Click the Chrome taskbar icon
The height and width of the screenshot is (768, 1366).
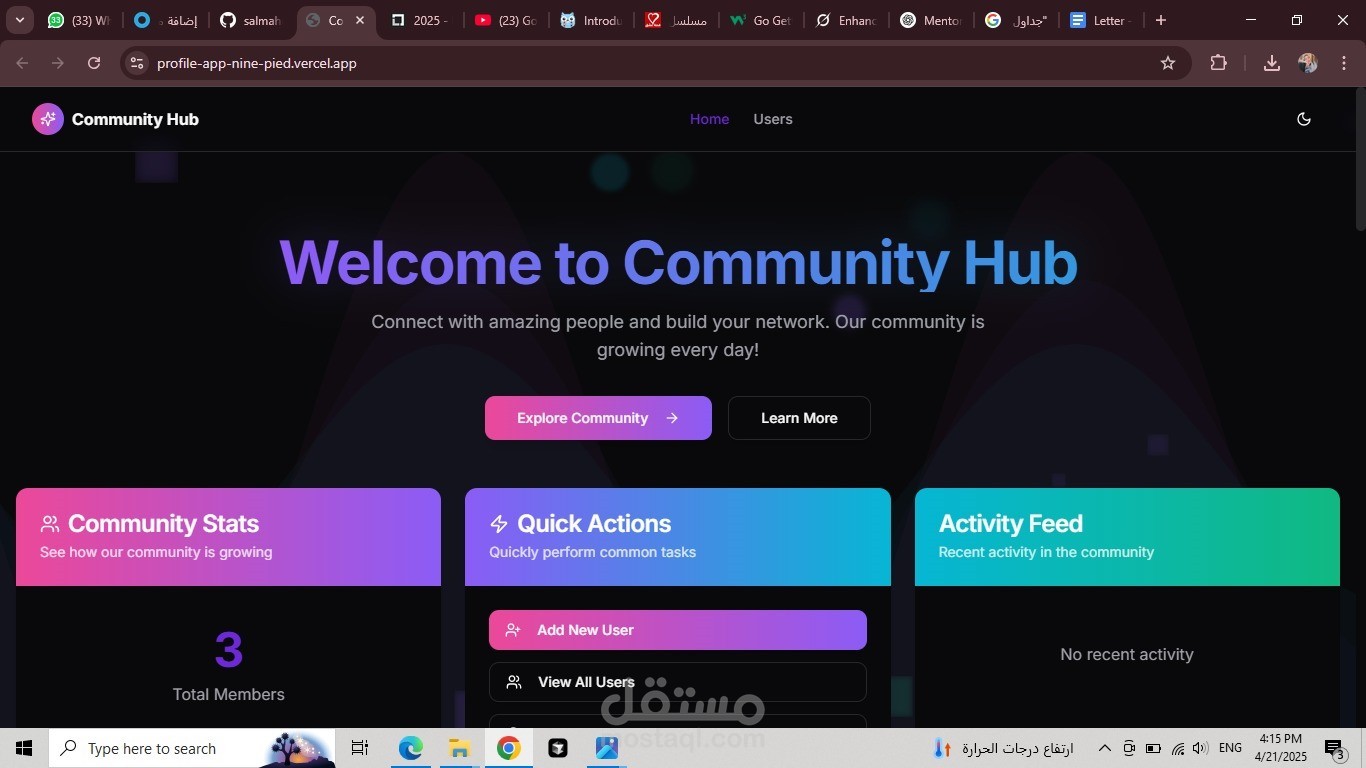click(509, 748)
